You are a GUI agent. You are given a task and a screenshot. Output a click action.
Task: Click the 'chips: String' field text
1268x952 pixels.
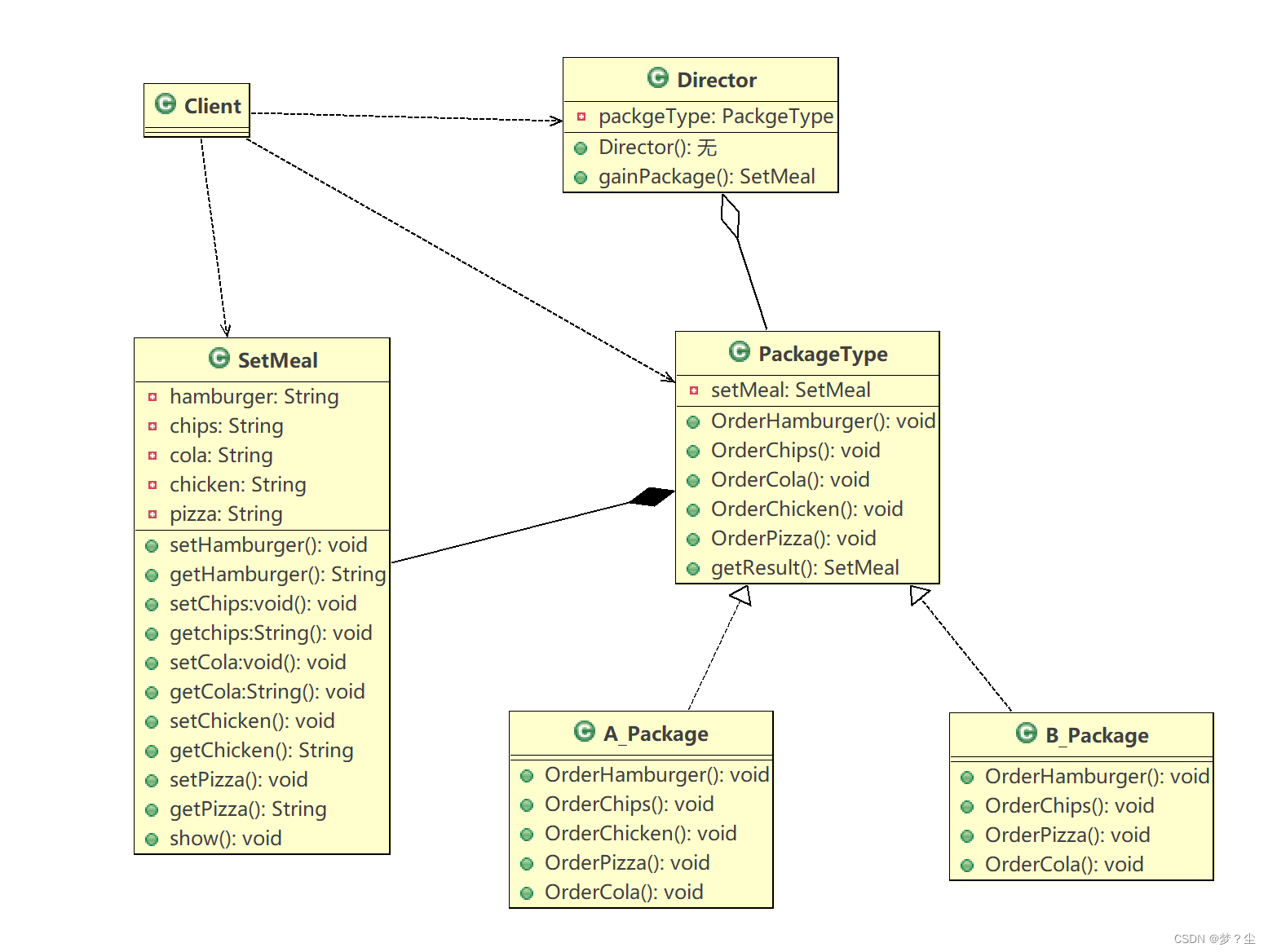click(x=227, y=426)
